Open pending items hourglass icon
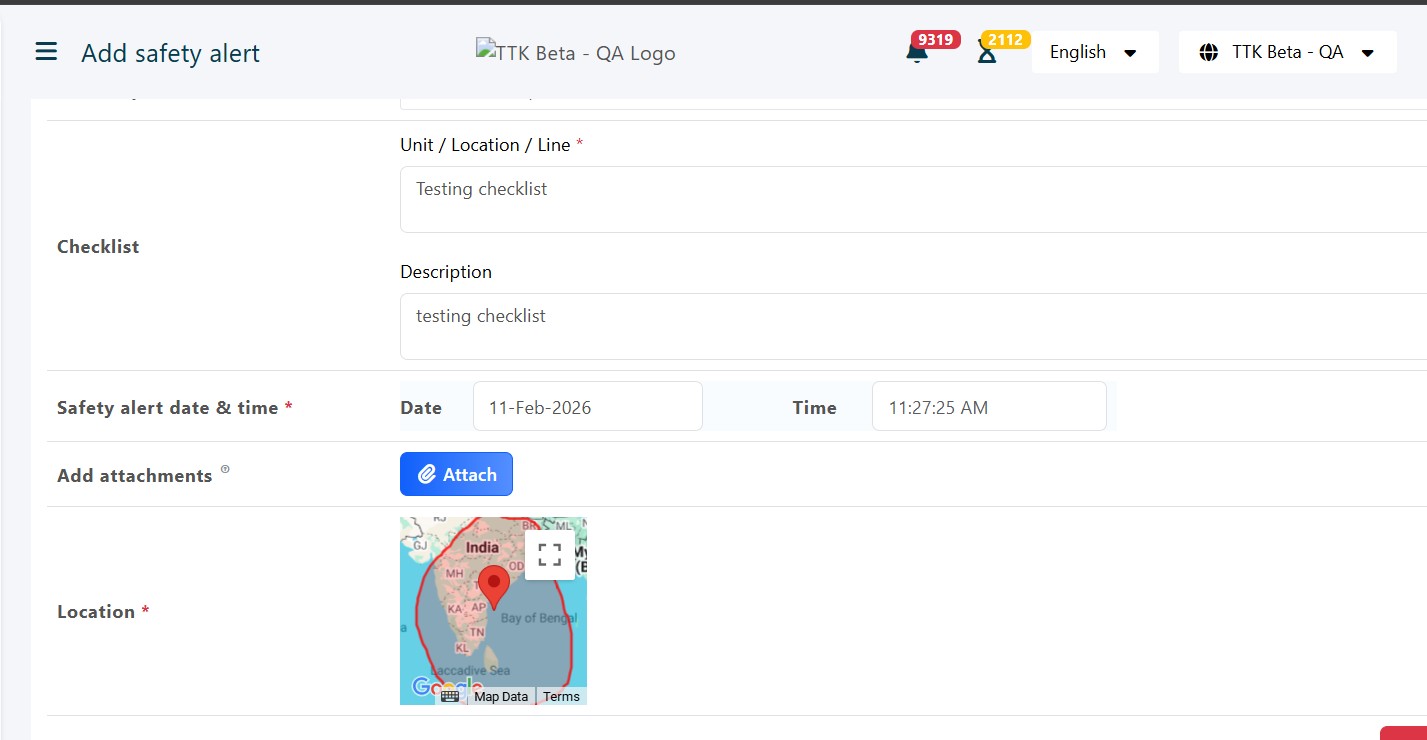 click(x=987, y=53)
